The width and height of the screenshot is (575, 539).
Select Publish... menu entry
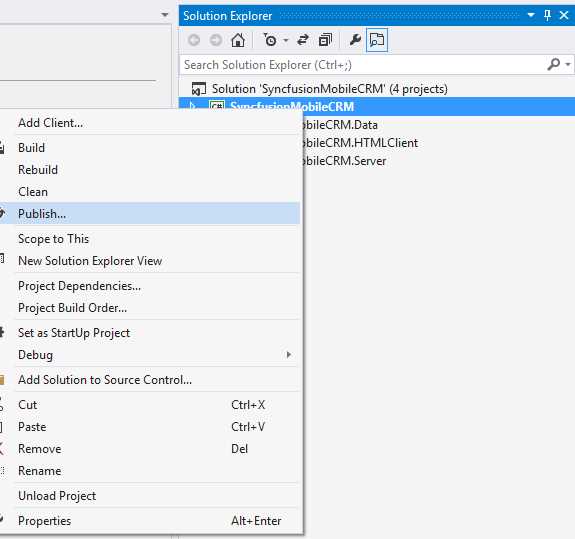click(150, 213)
